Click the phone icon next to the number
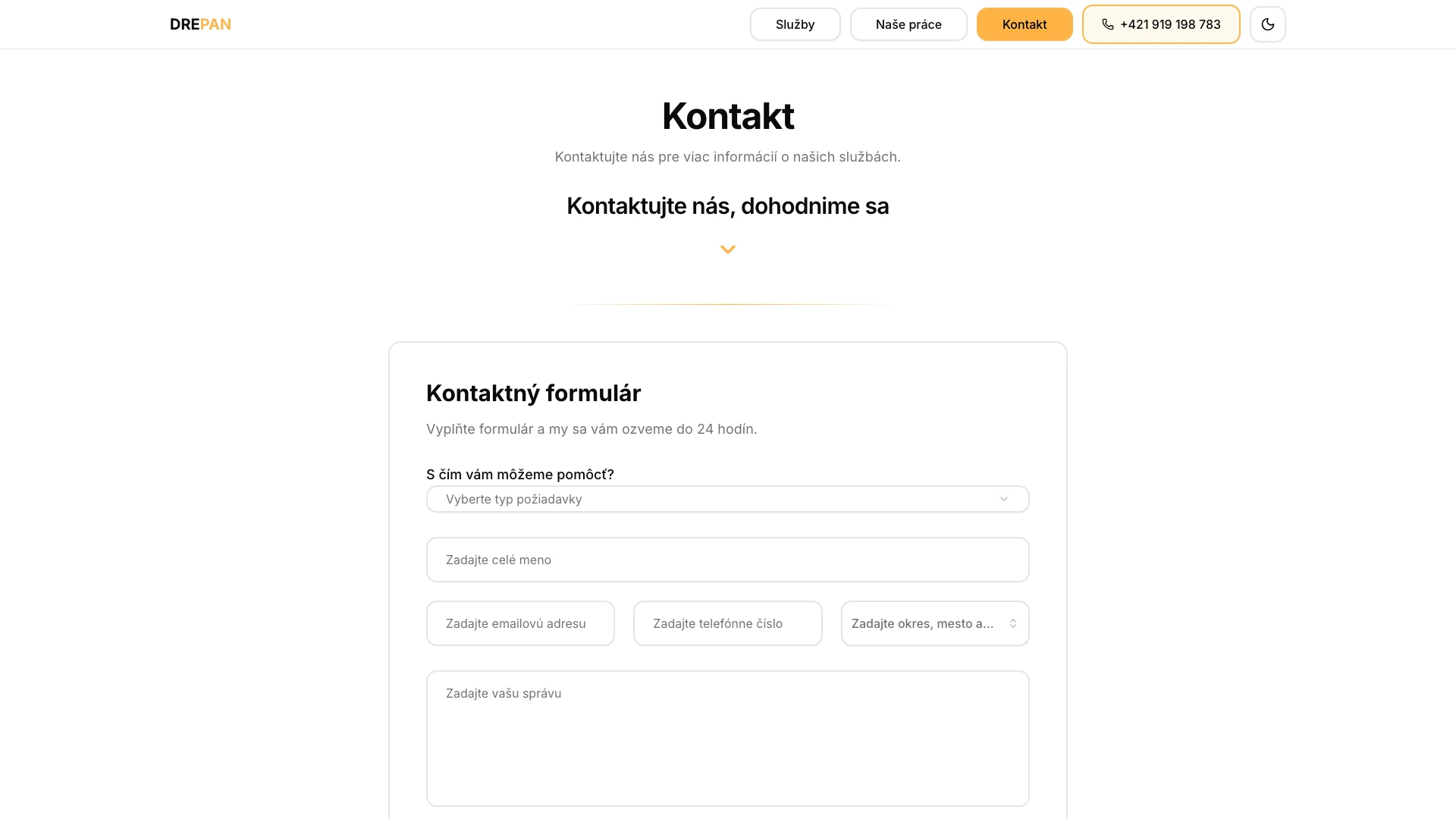1456x819 pixels. click(1108, 24)
